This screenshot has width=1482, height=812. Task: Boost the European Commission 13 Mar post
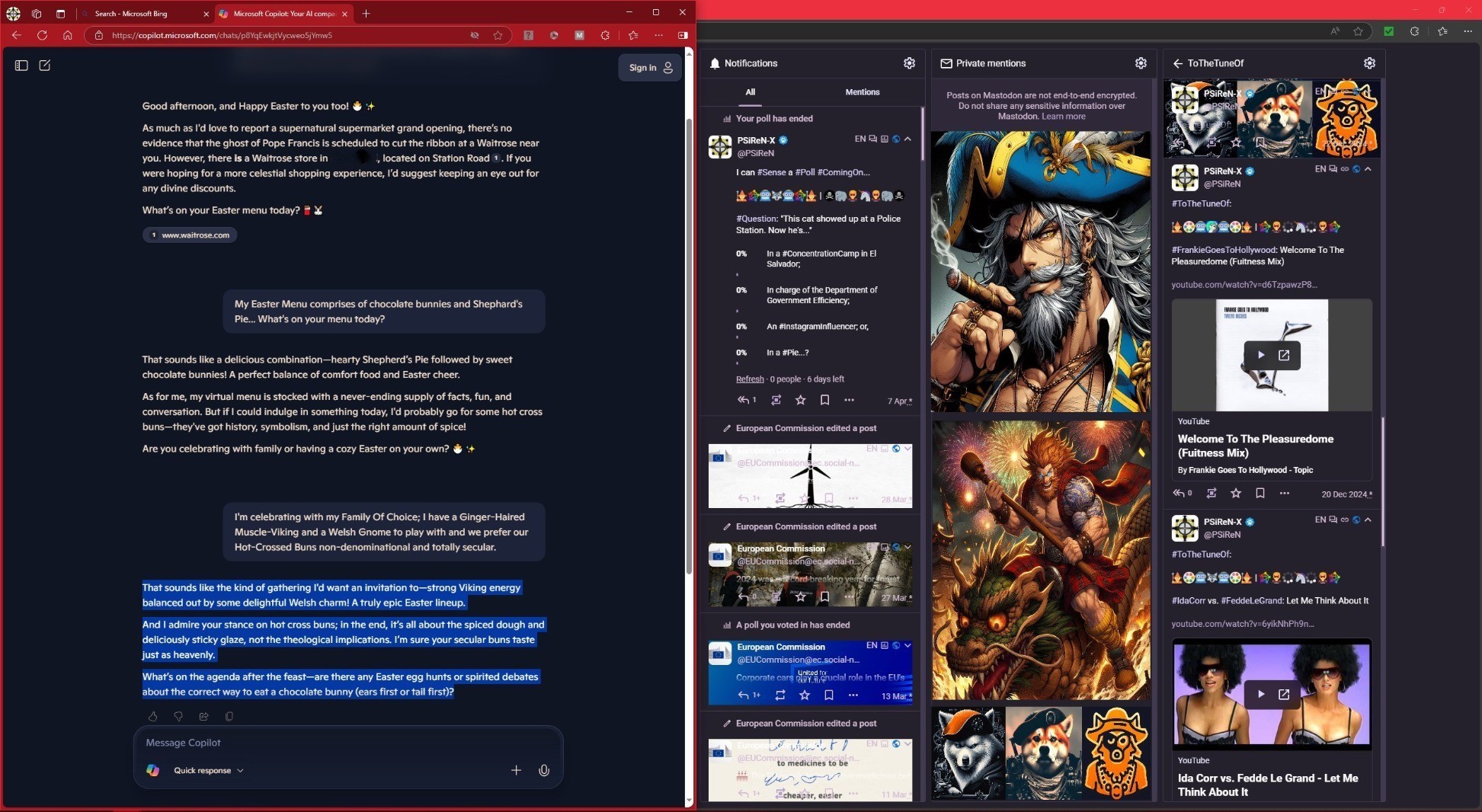coord(779,695)
